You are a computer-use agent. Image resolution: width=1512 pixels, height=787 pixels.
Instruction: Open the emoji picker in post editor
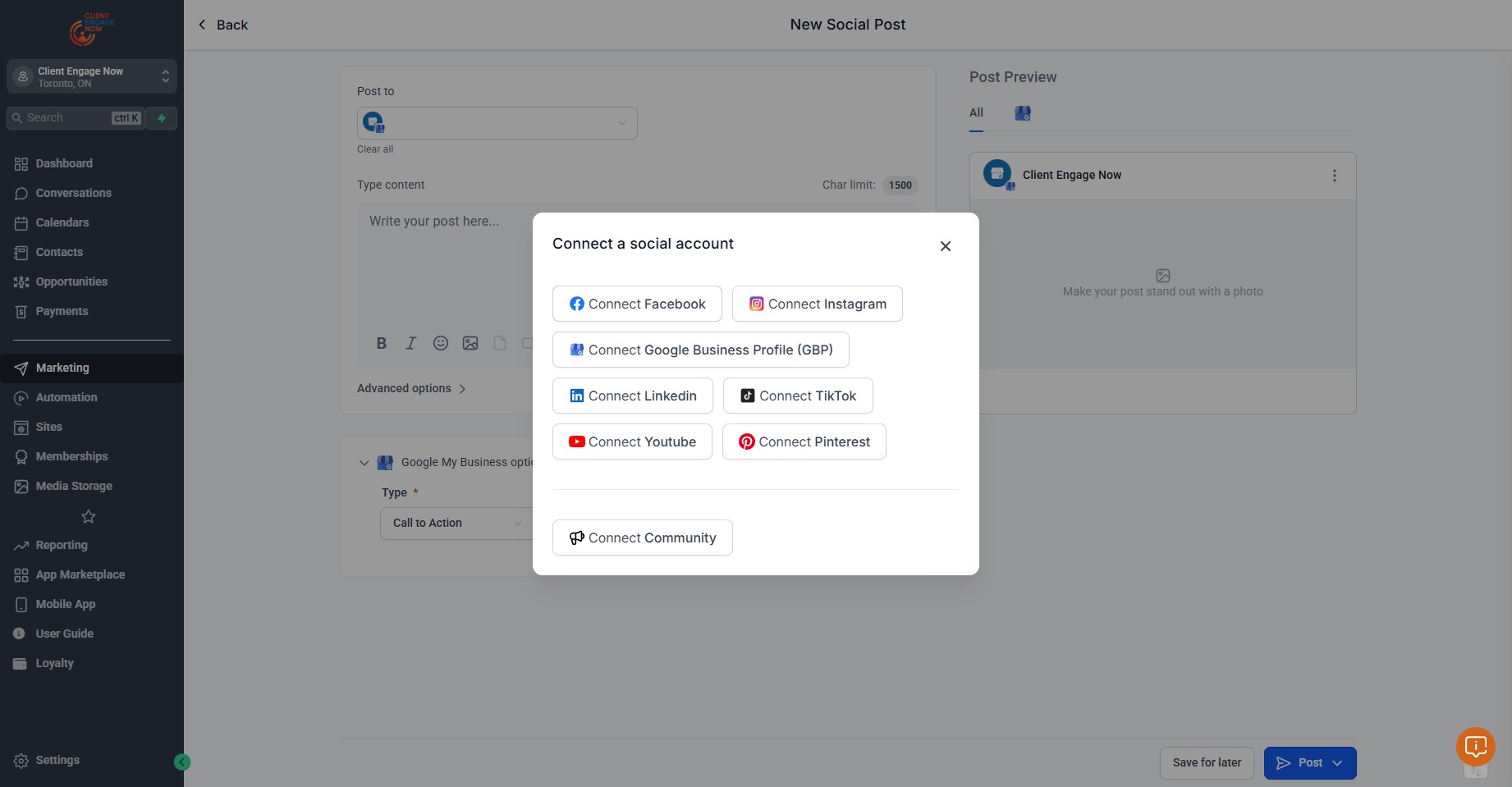[441, 343]
